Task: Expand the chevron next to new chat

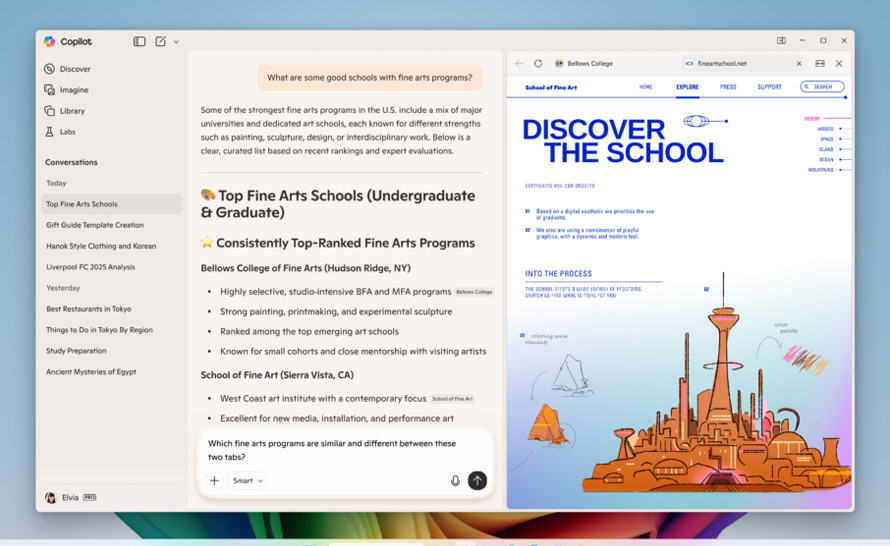Action: 176,42
